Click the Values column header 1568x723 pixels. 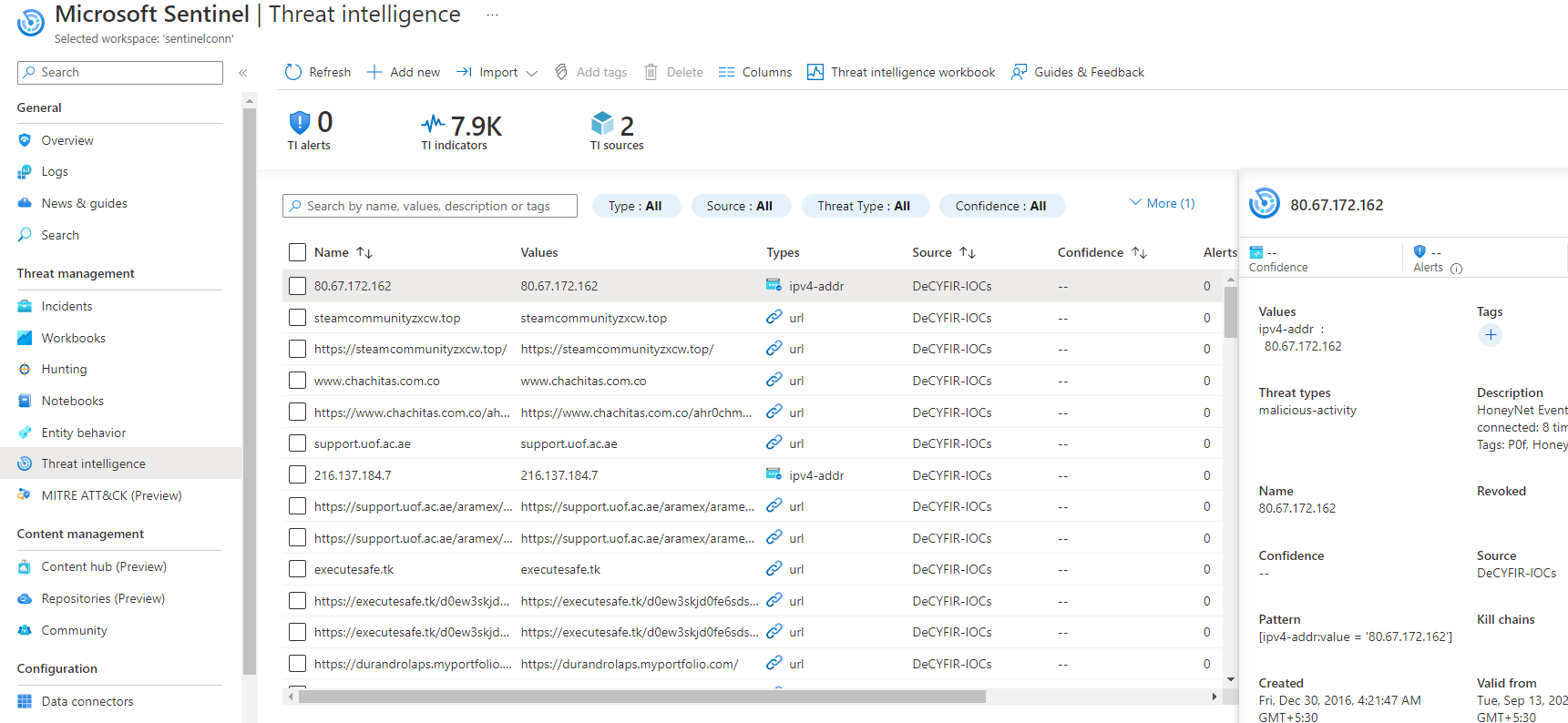[x=539, y=252]
